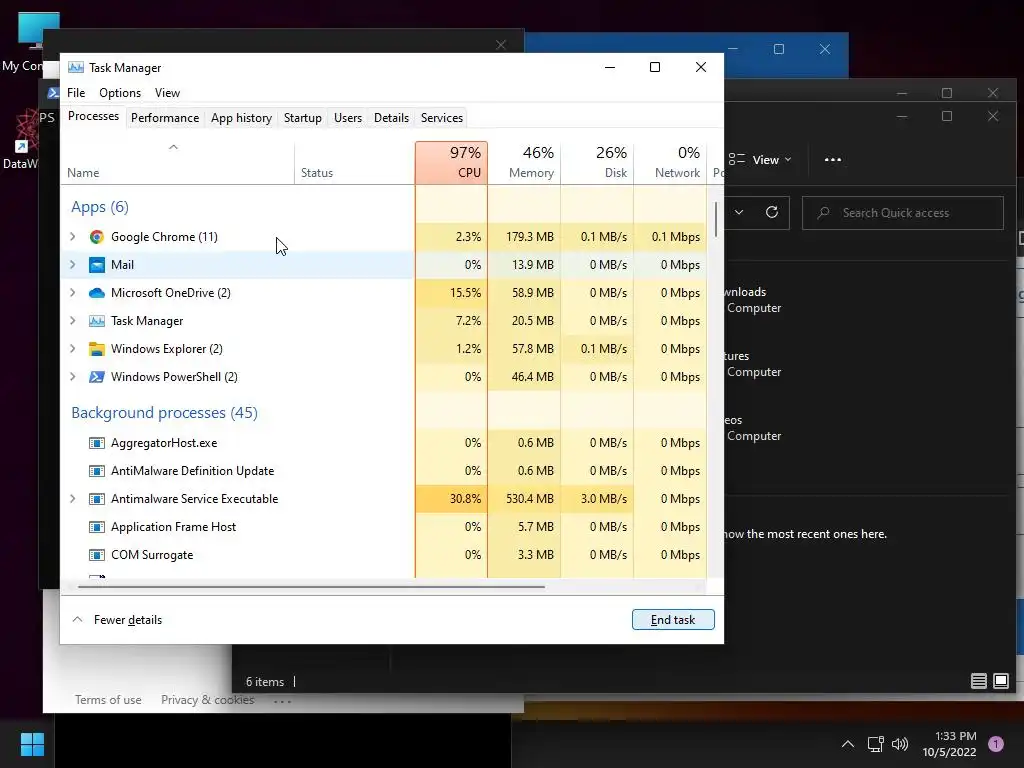Screen dimensions: 1024x768
Task: Open the Options menu
Action: coord(120,93)
